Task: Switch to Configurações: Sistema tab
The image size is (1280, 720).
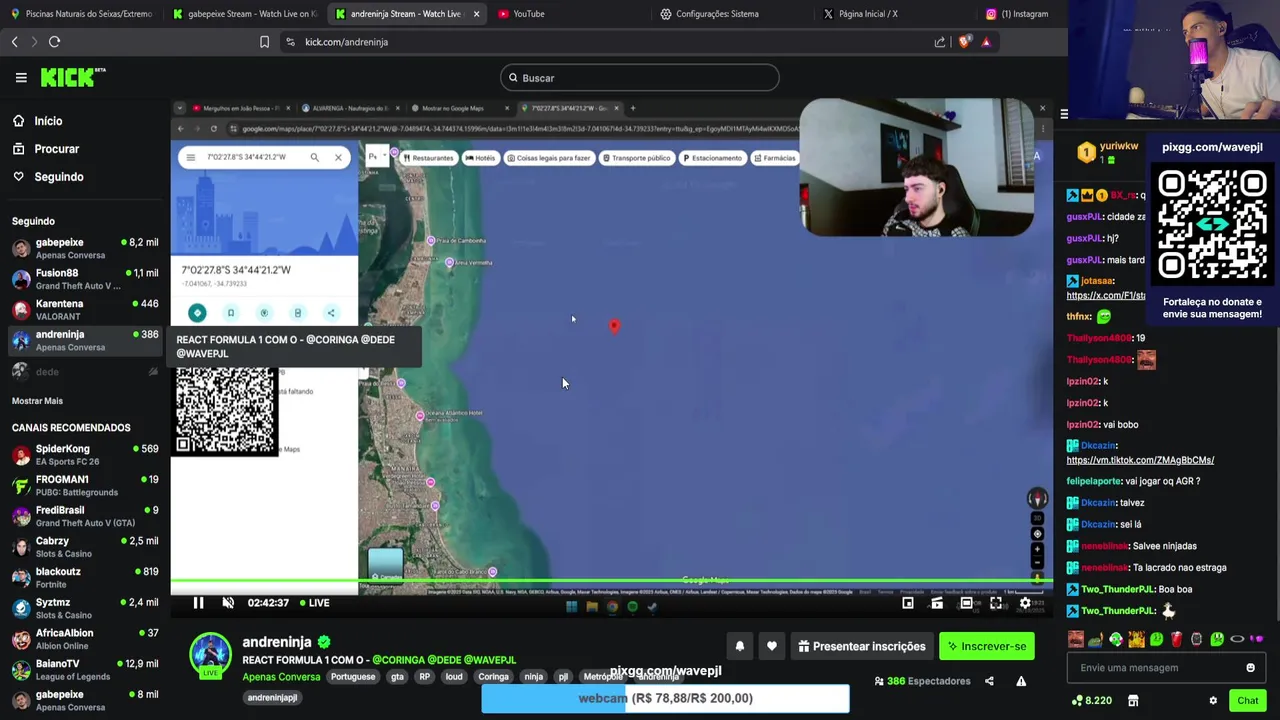Action: click(730, 14)
